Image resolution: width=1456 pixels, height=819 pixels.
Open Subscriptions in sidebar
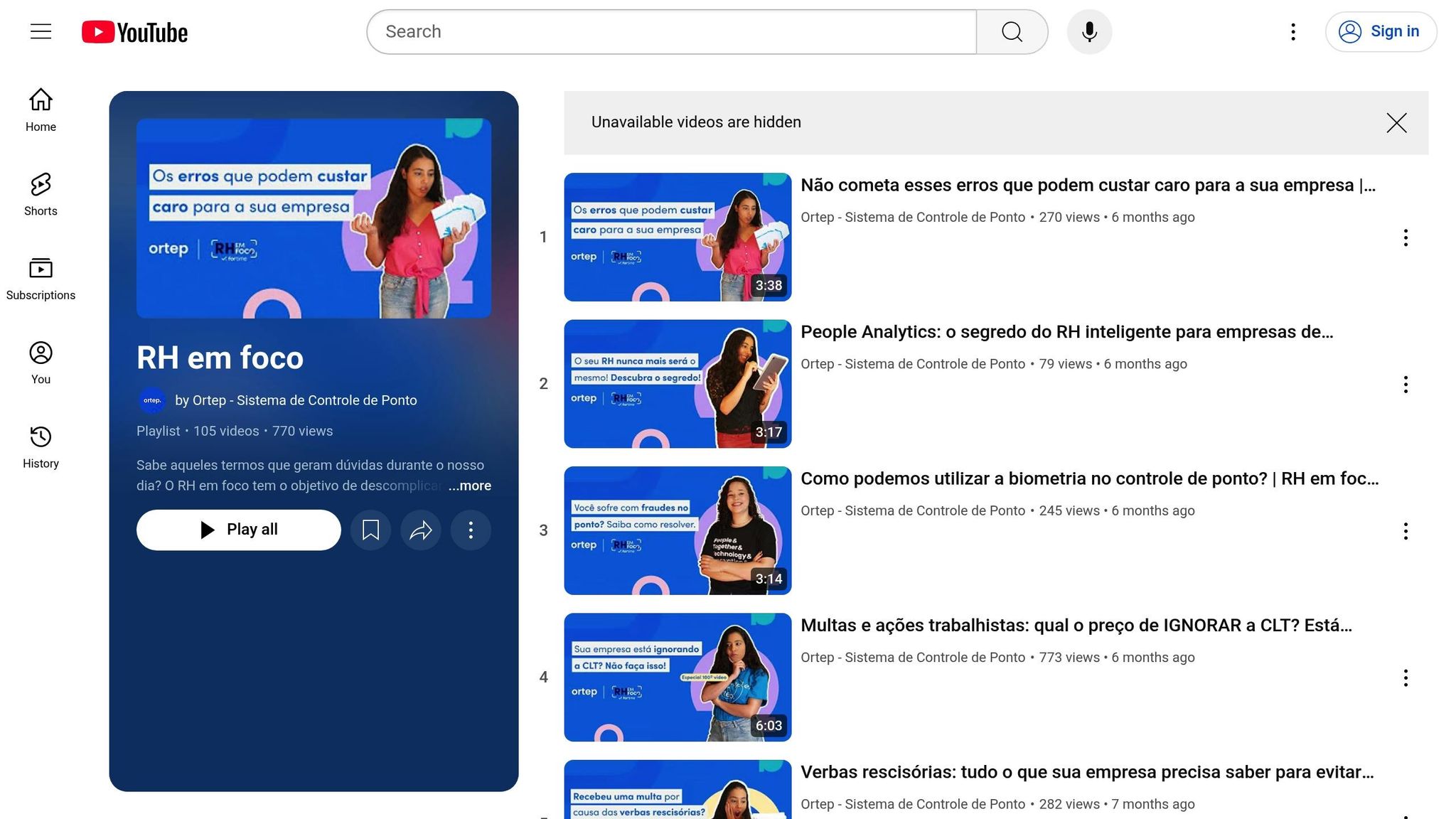(x=41, y=279)
